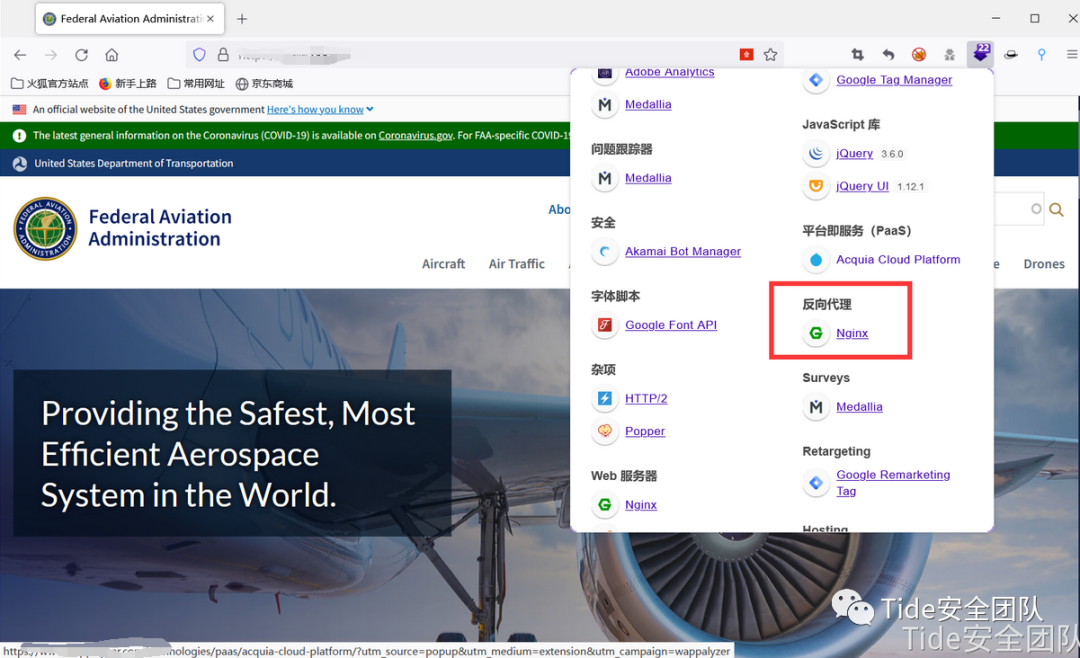Click the Adobe Analytics link
This screenshot has width=1080, height=658.
coord(669,72)
